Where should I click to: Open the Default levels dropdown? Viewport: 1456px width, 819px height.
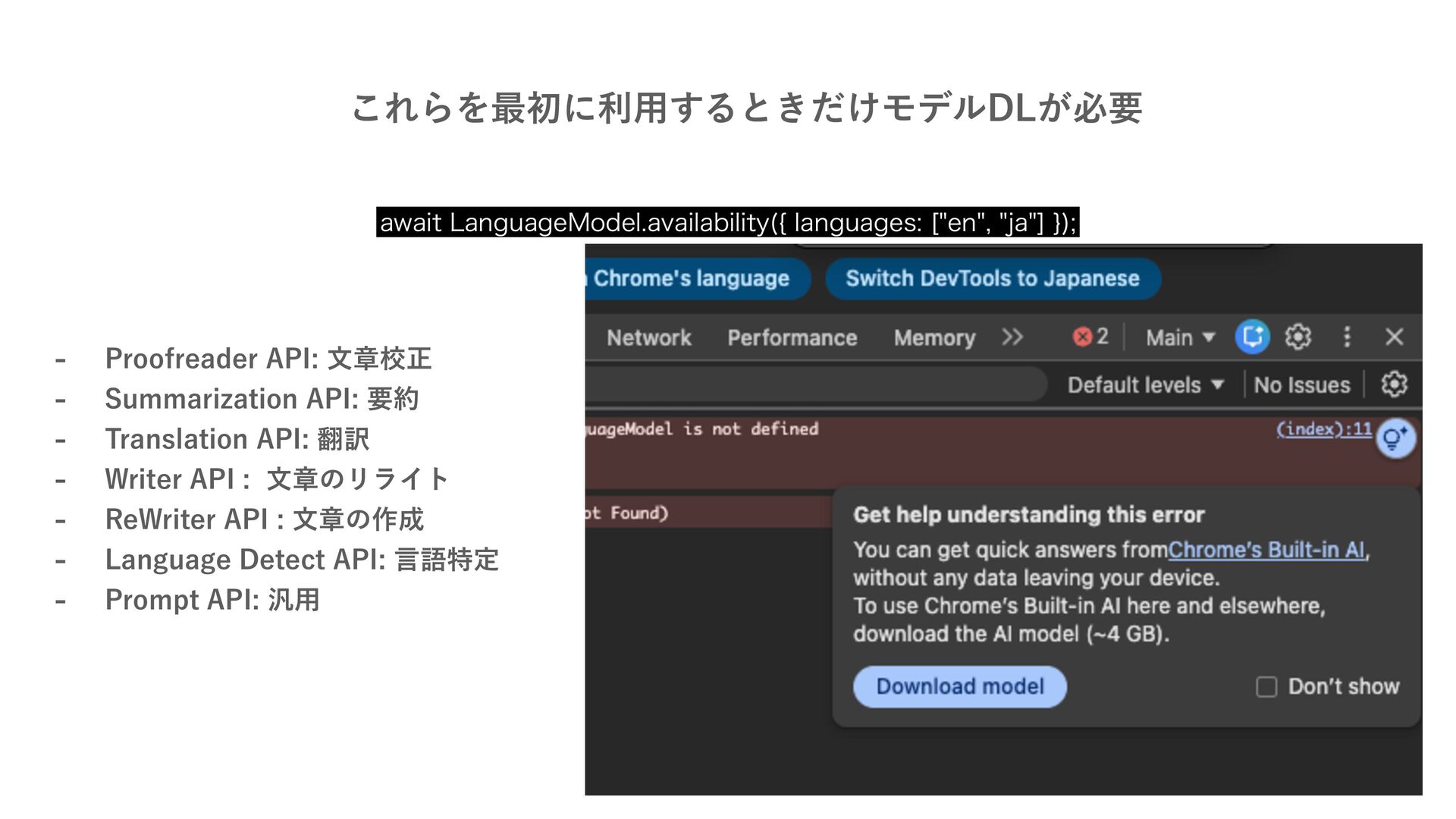[1145, 385]
